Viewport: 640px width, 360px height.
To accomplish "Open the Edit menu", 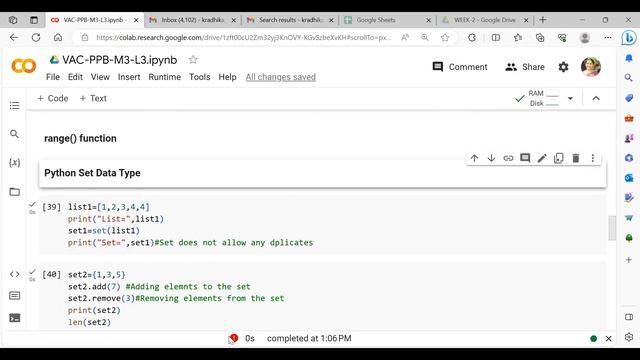I will (75, 77).
